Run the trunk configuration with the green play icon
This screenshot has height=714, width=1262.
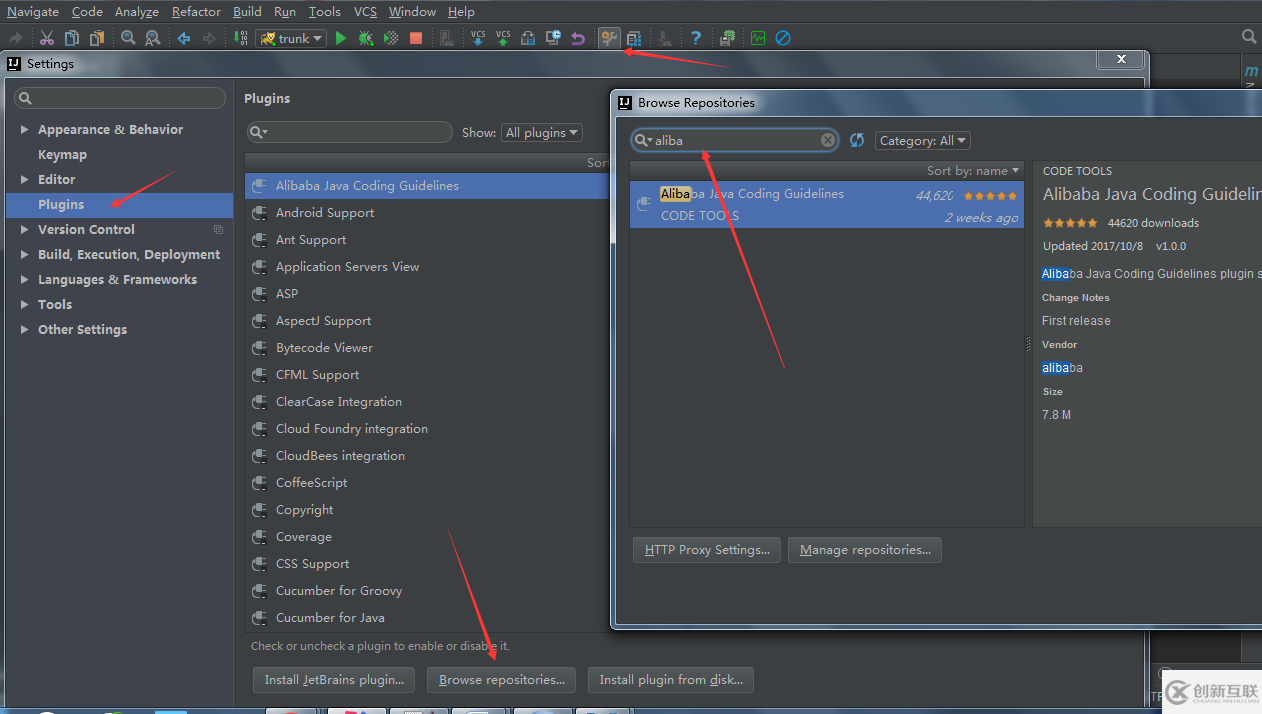click(341, 38)
